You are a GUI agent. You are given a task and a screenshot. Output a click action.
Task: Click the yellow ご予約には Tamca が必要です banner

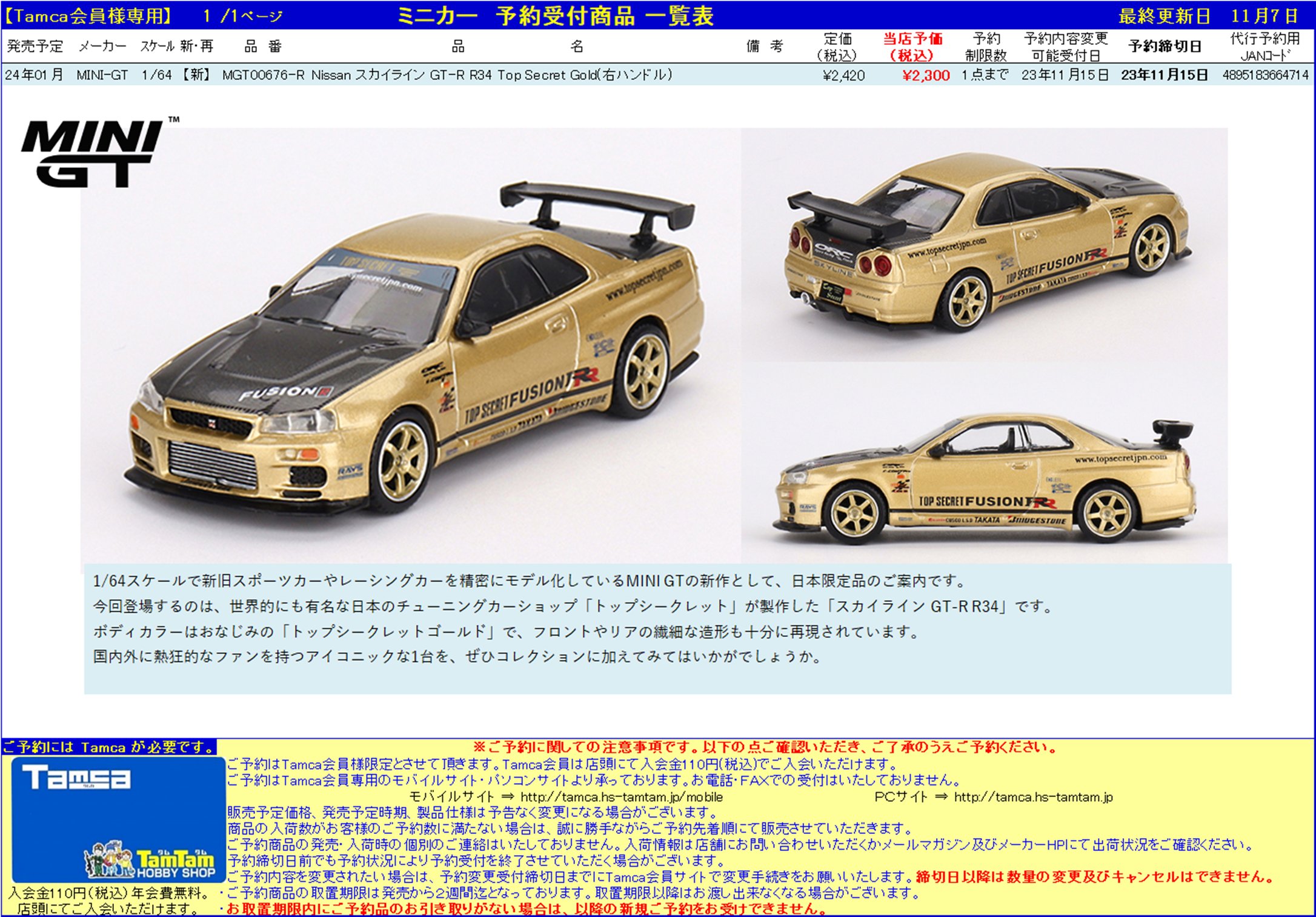[x=109, y=747]
